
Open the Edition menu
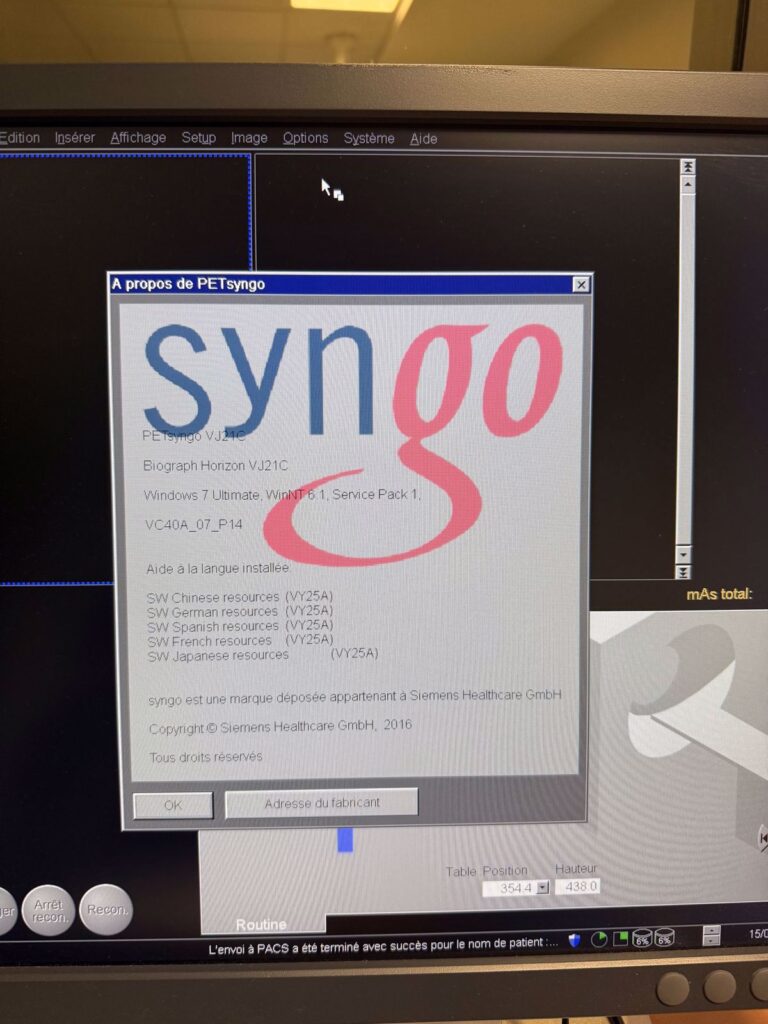20,138
